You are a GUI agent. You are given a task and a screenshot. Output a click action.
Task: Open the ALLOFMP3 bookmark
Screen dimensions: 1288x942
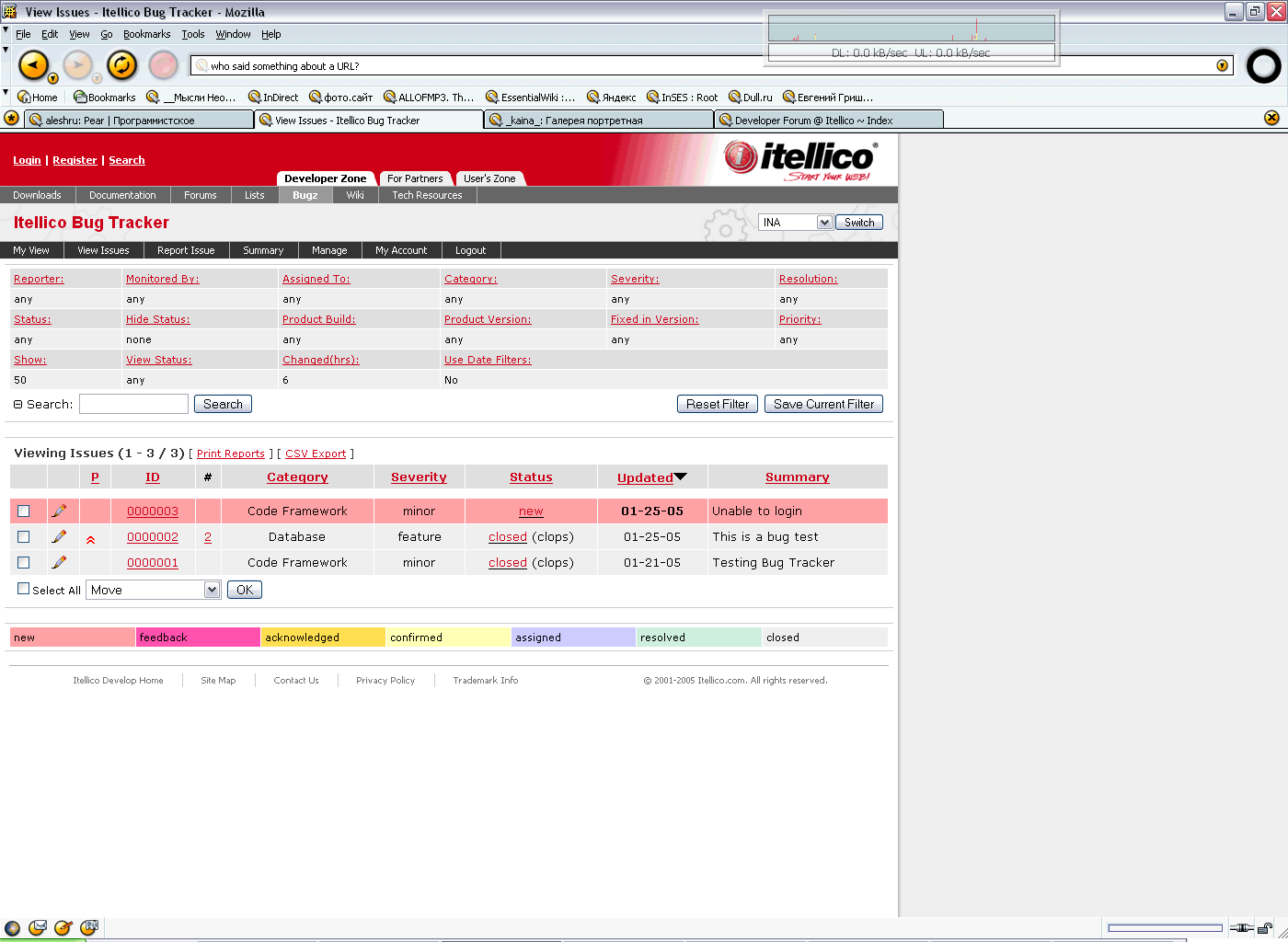pos(429,97)
